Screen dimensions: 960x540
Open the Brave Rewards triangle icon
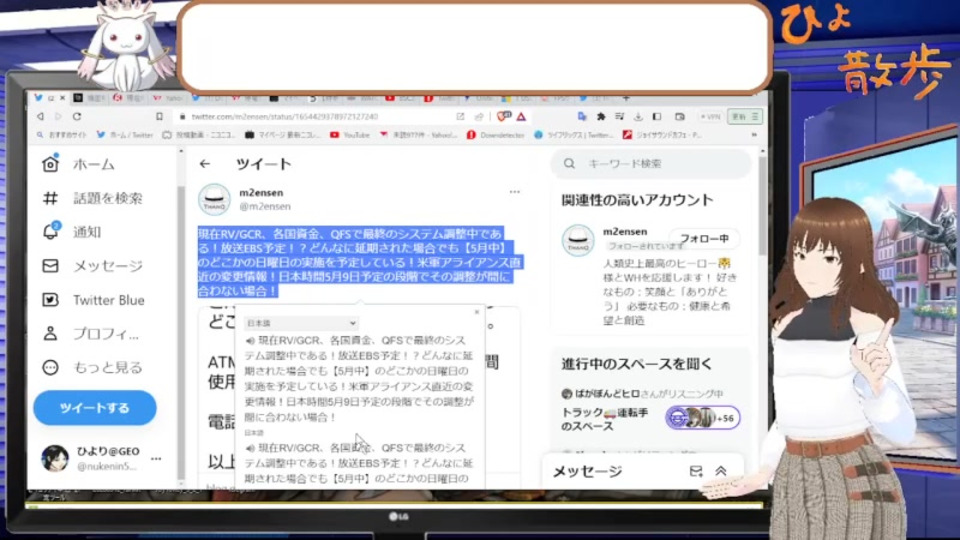[x=521, y=116]
